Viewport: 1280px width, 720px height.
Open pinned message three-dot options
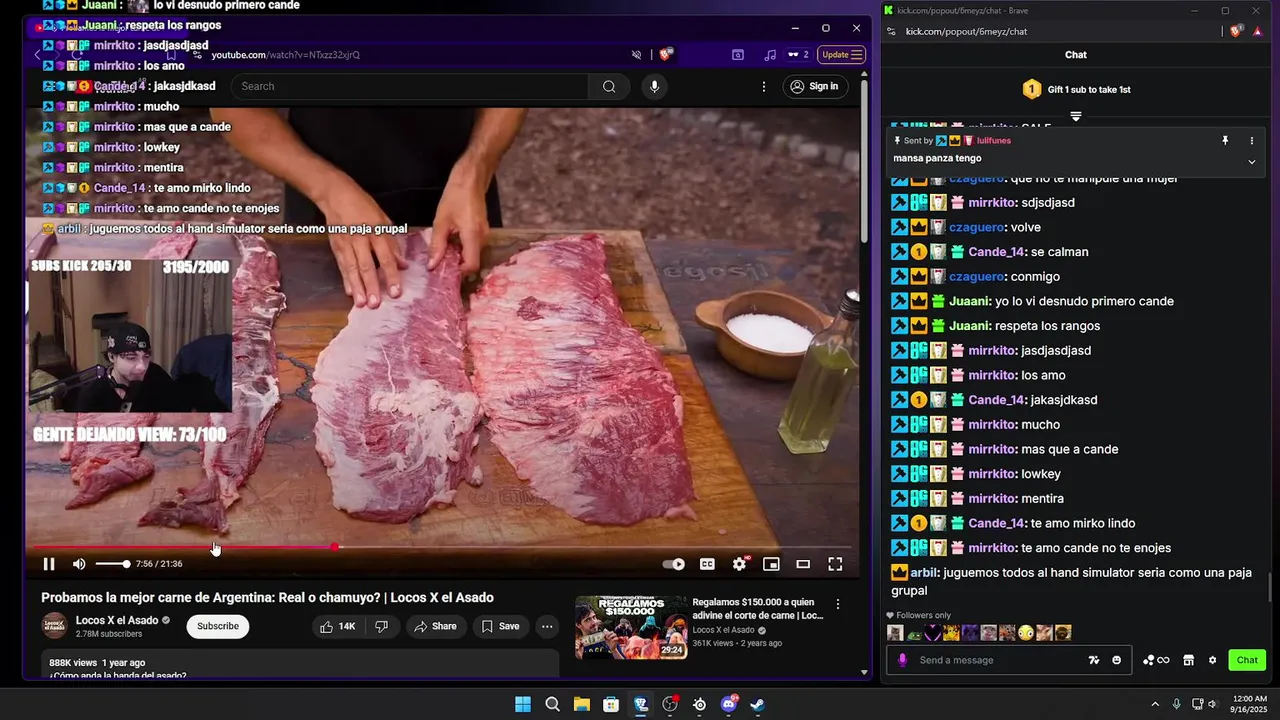1251,141
